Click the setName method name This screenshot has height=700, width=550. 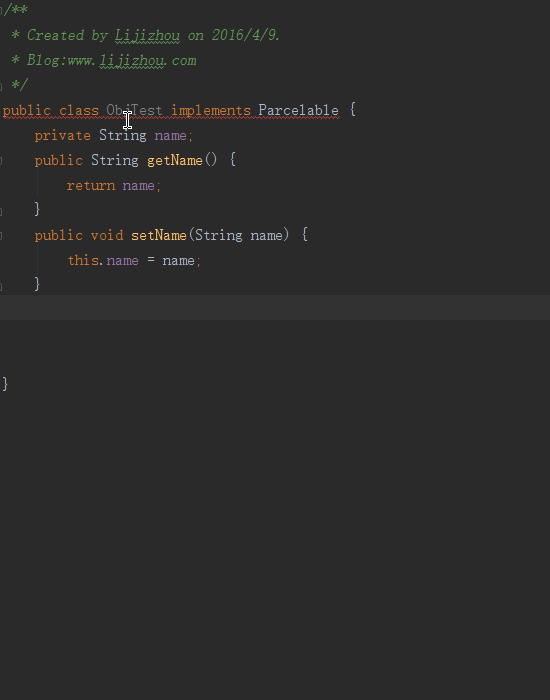(x=159, y=235)
